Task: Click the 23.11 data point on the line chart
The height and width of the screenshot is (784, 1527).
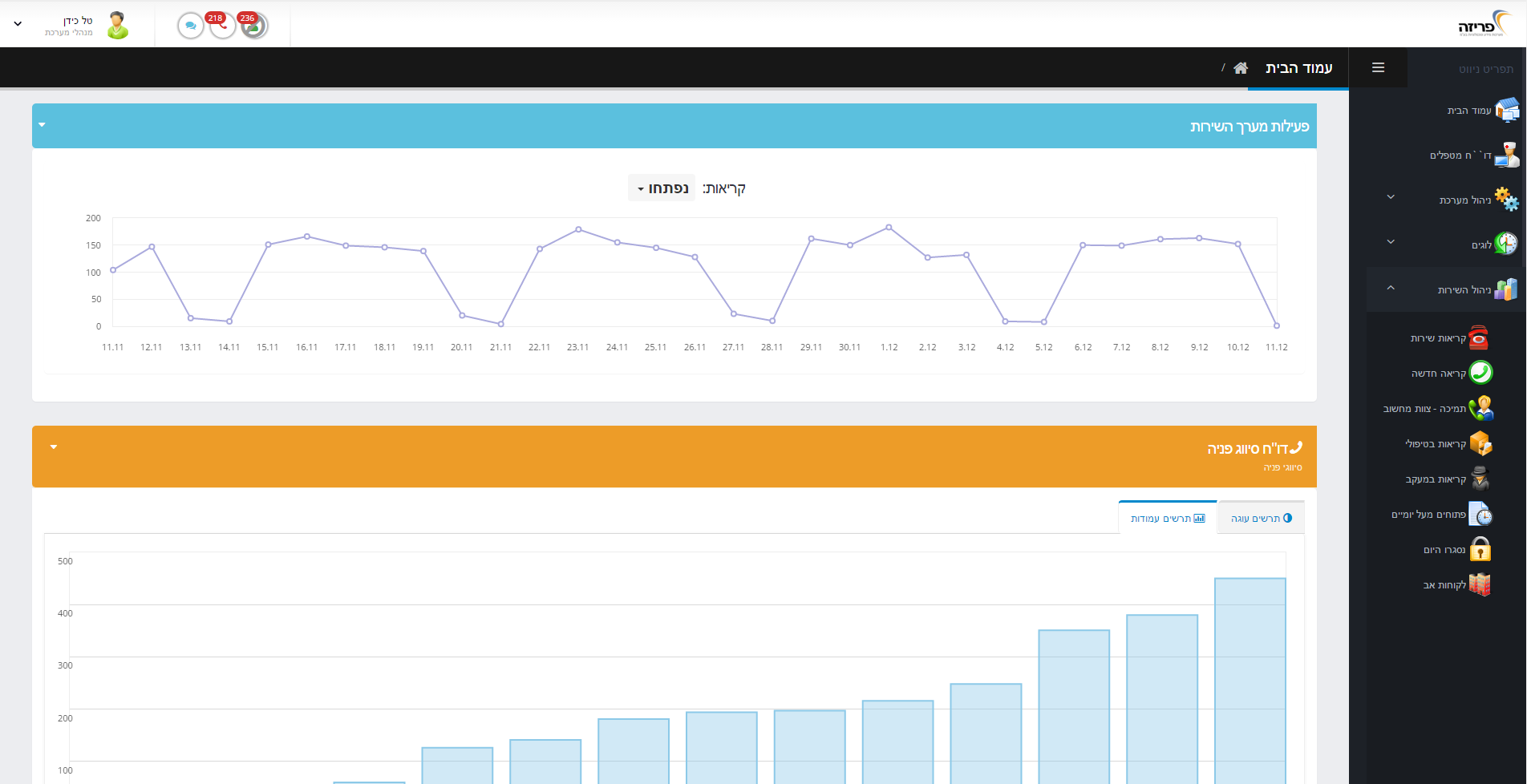Action: 578,229
